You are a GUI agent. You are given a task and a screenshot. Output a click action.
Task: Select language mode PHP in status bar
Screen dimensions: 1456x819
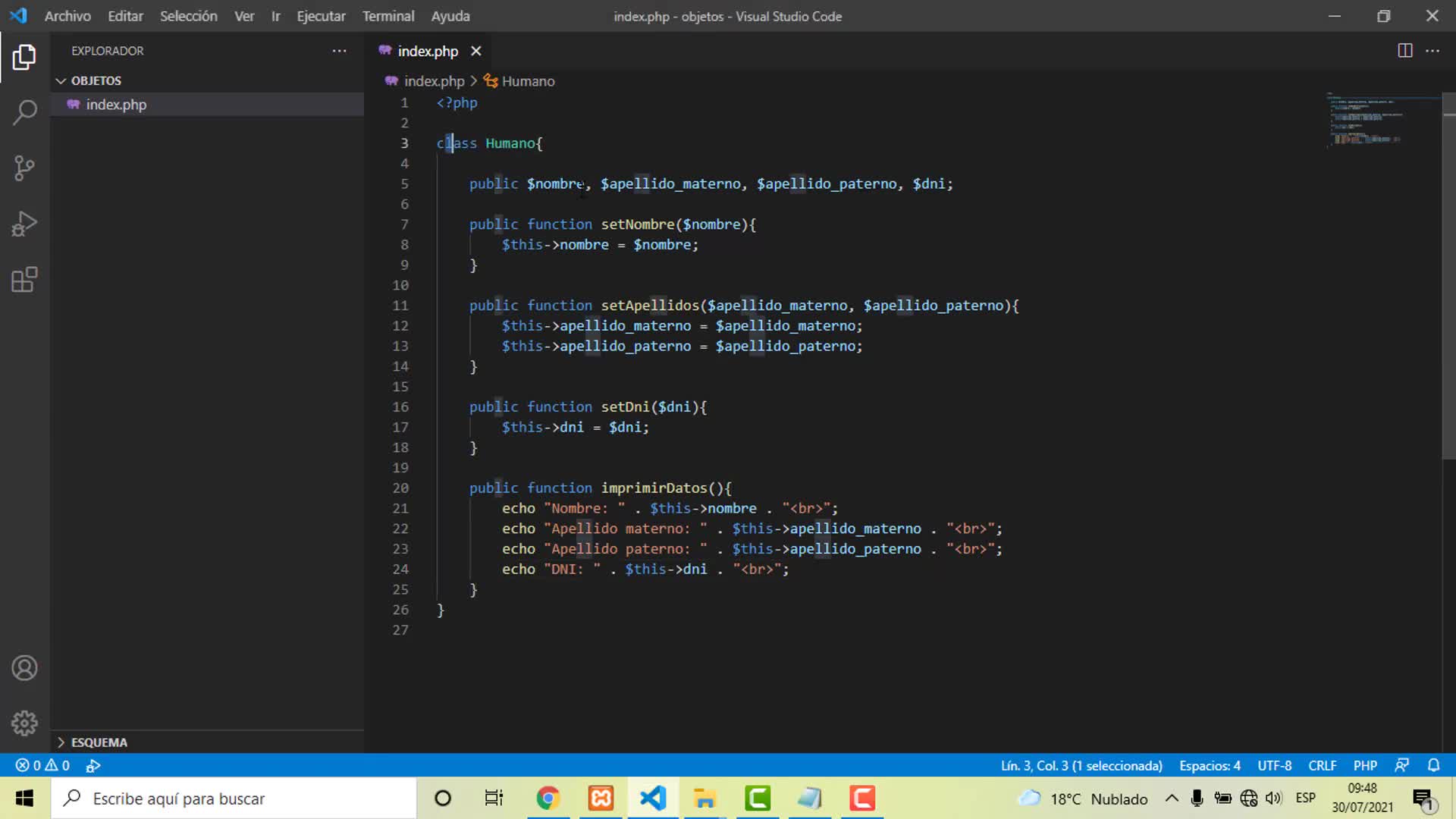[1365, 765]
